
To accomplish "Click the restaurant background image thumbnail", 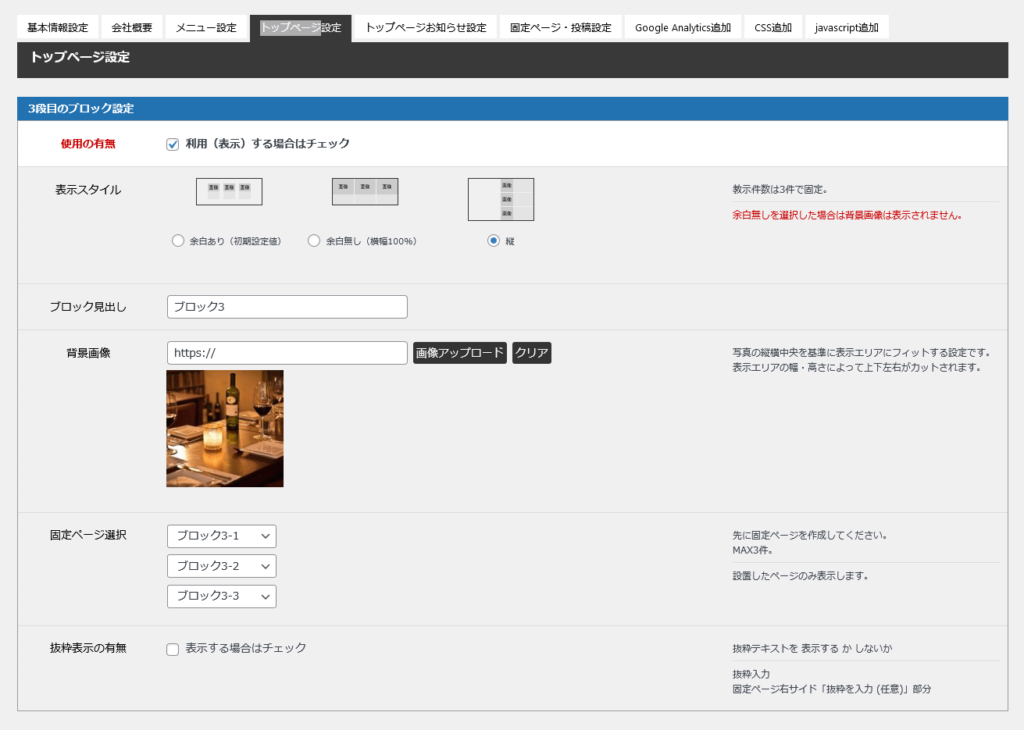I will tap(225, 428).
